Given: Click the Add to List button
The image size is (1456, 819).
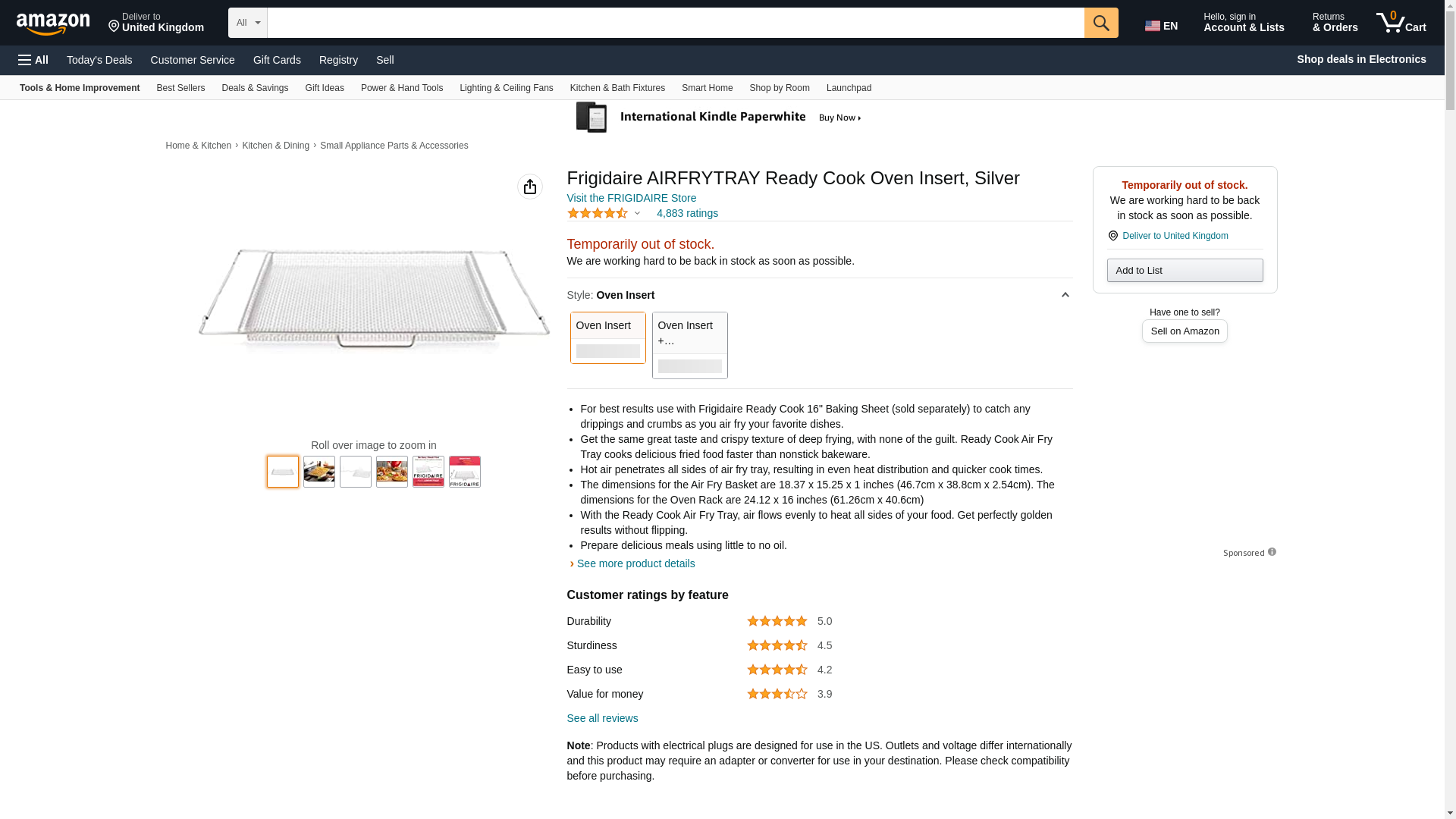Looking at the screenshot, I should (1185, 271).
